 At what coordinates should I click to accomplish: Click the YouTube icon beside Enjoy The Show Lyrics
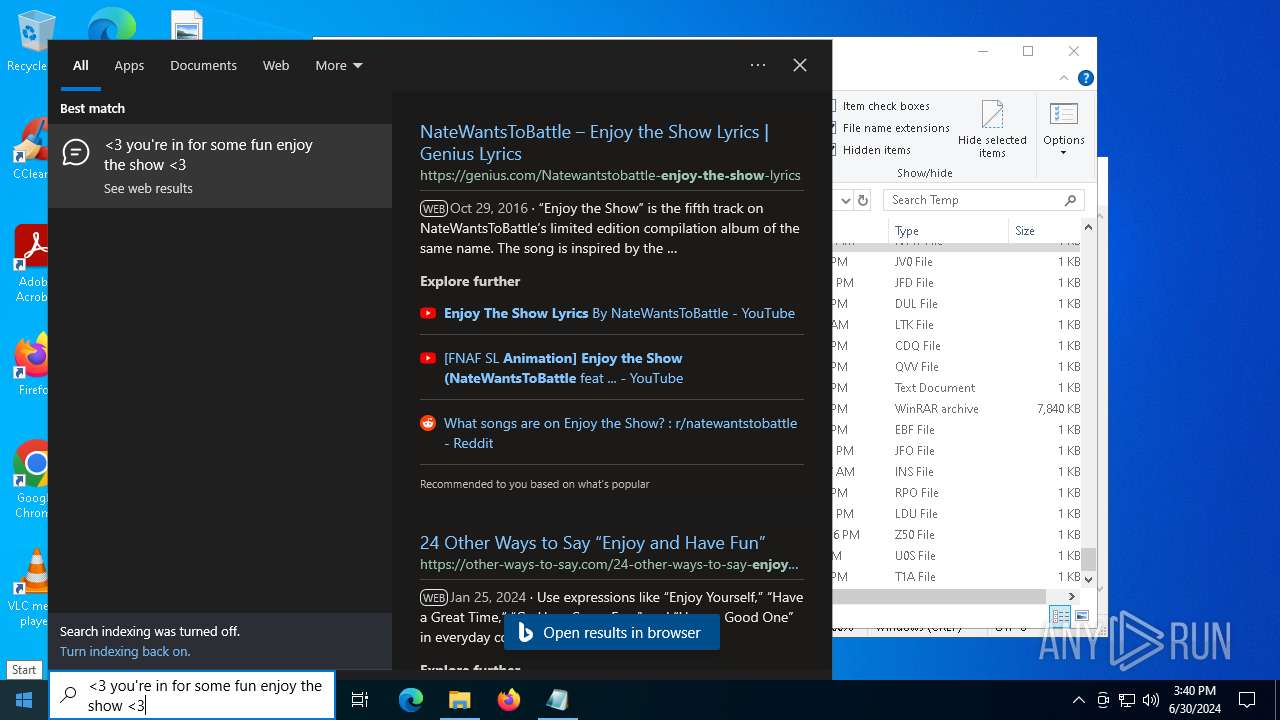click(428, 313)
